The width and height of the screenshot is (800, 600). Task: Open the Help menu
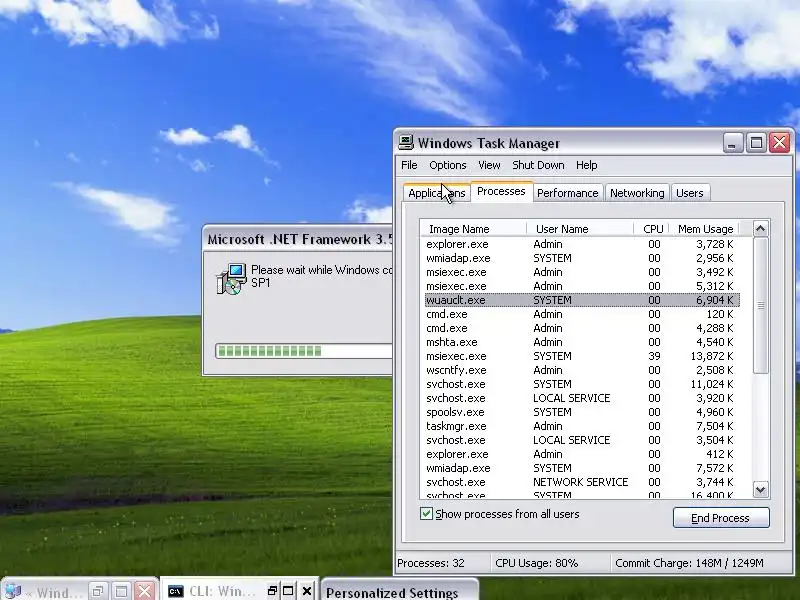tap(586, 165)
